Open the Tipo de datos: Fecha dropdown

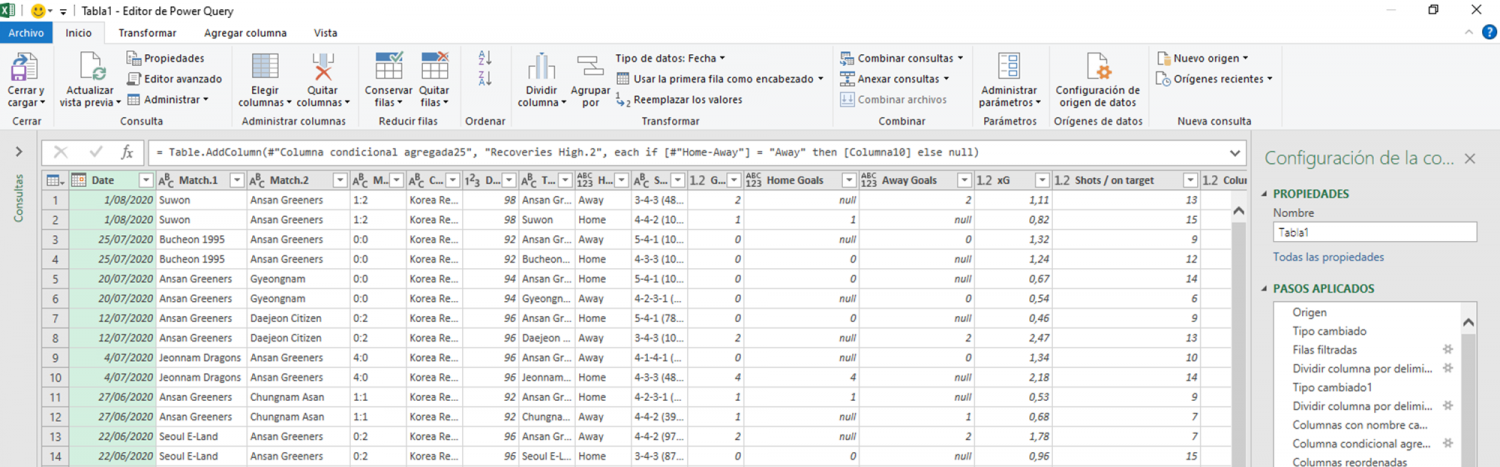pos(670,59)
